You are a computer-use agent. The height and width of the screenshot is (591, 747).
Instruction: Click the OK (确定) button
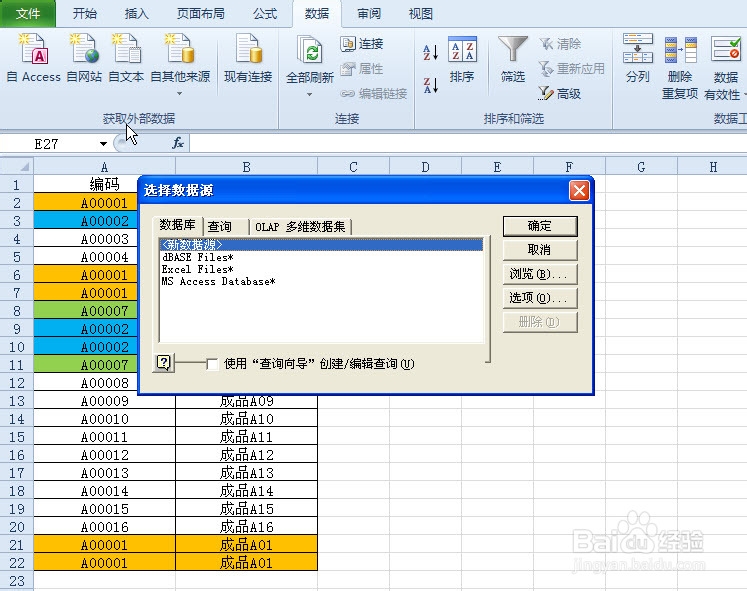tap(540, 226)
